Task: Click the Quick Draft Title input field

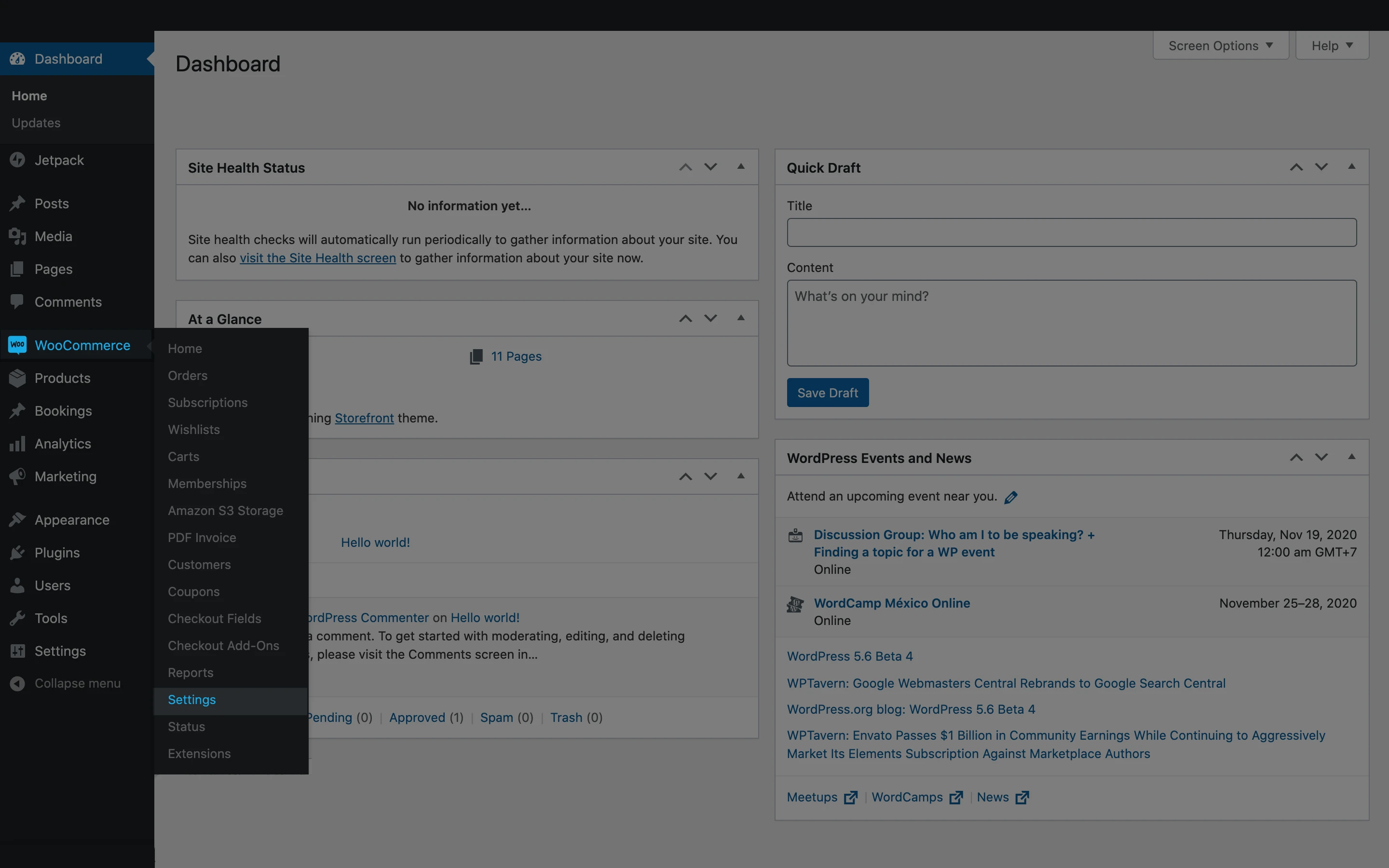Action: click(x=1071, y=232)
